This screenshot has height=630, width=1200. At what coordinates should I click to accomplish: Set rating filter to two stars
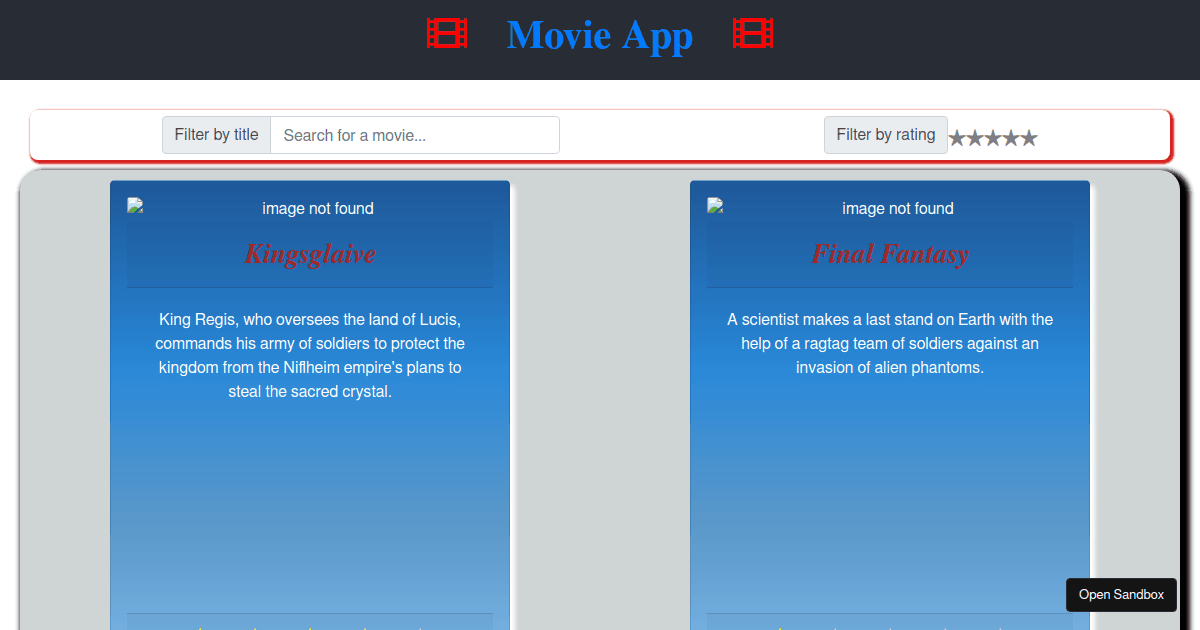click(x=975, y=138)
